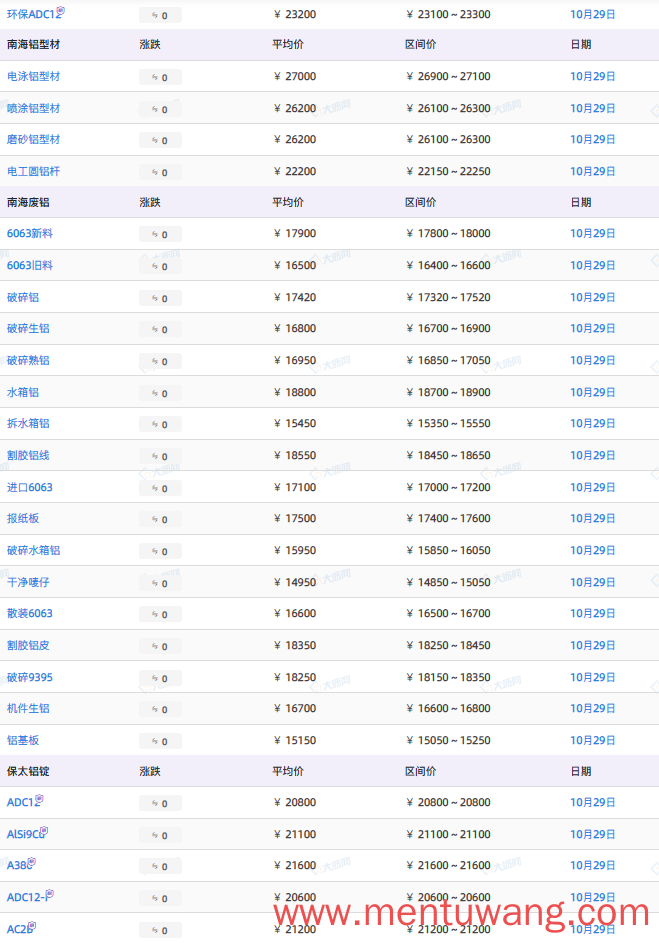Click the 10月29日 date in 水箱铝 row
This screenshot has width=659, height=943.
tap(593, 392)
